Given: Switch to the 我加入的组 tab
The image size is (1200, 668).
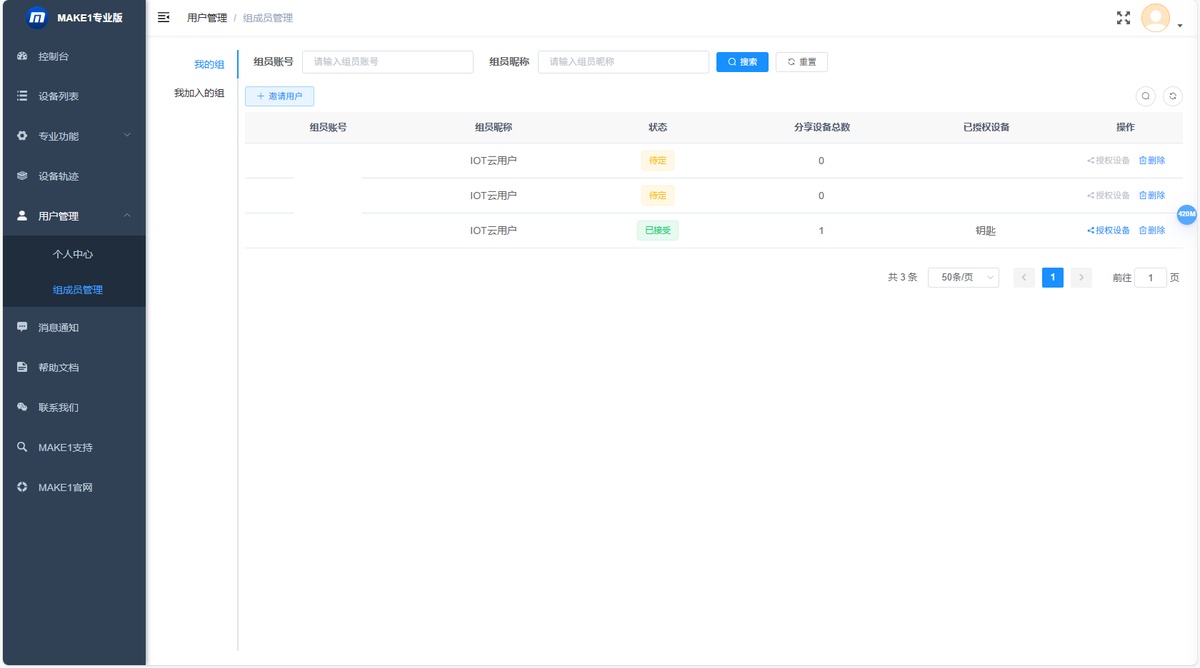Looking at the screenshot, I should [199, 93].
